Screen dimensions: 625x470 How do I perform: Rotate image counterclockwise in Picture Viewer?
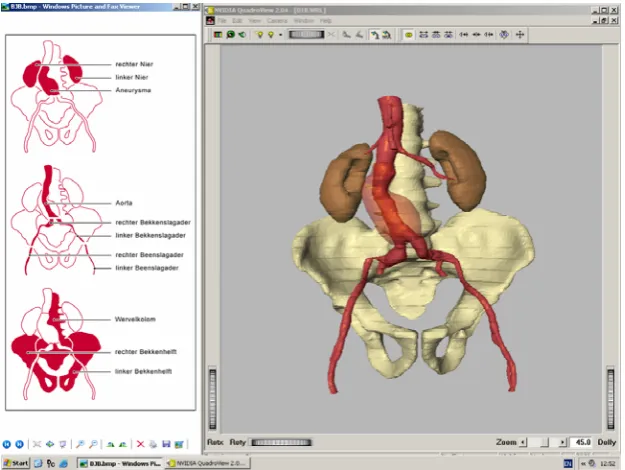123,444
